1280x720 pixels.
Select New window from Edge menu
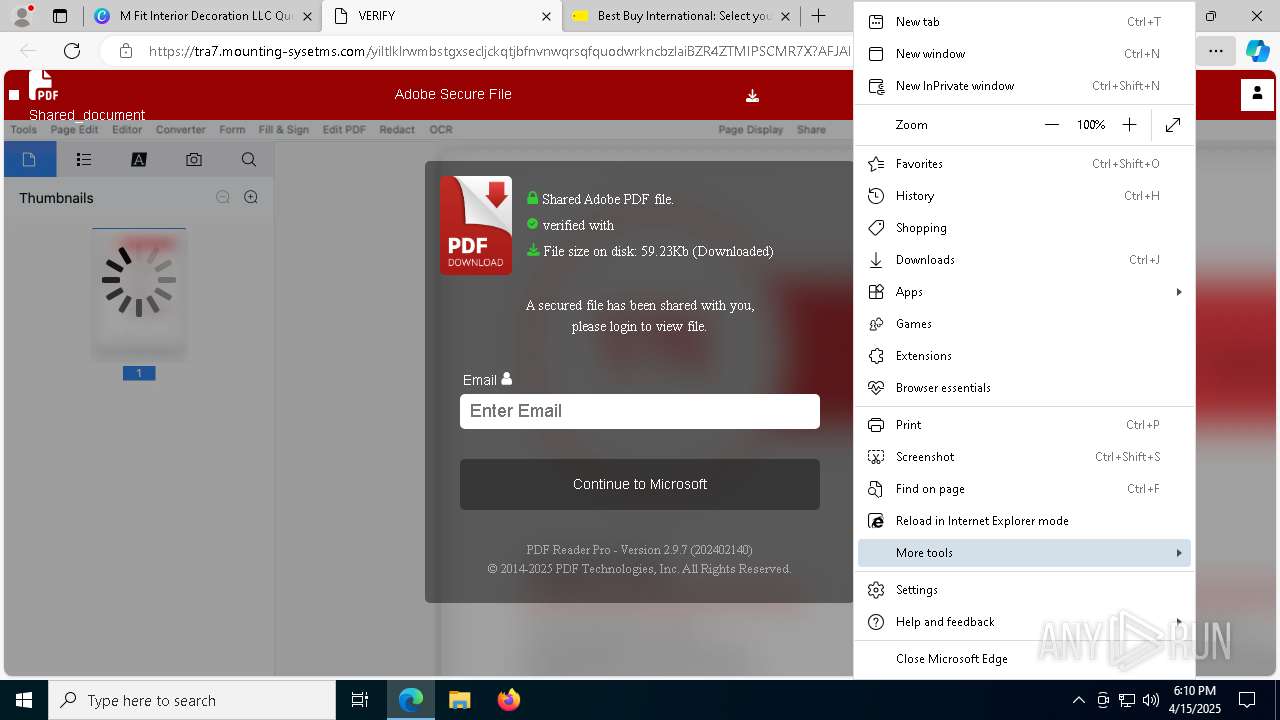click(1024, 54)
